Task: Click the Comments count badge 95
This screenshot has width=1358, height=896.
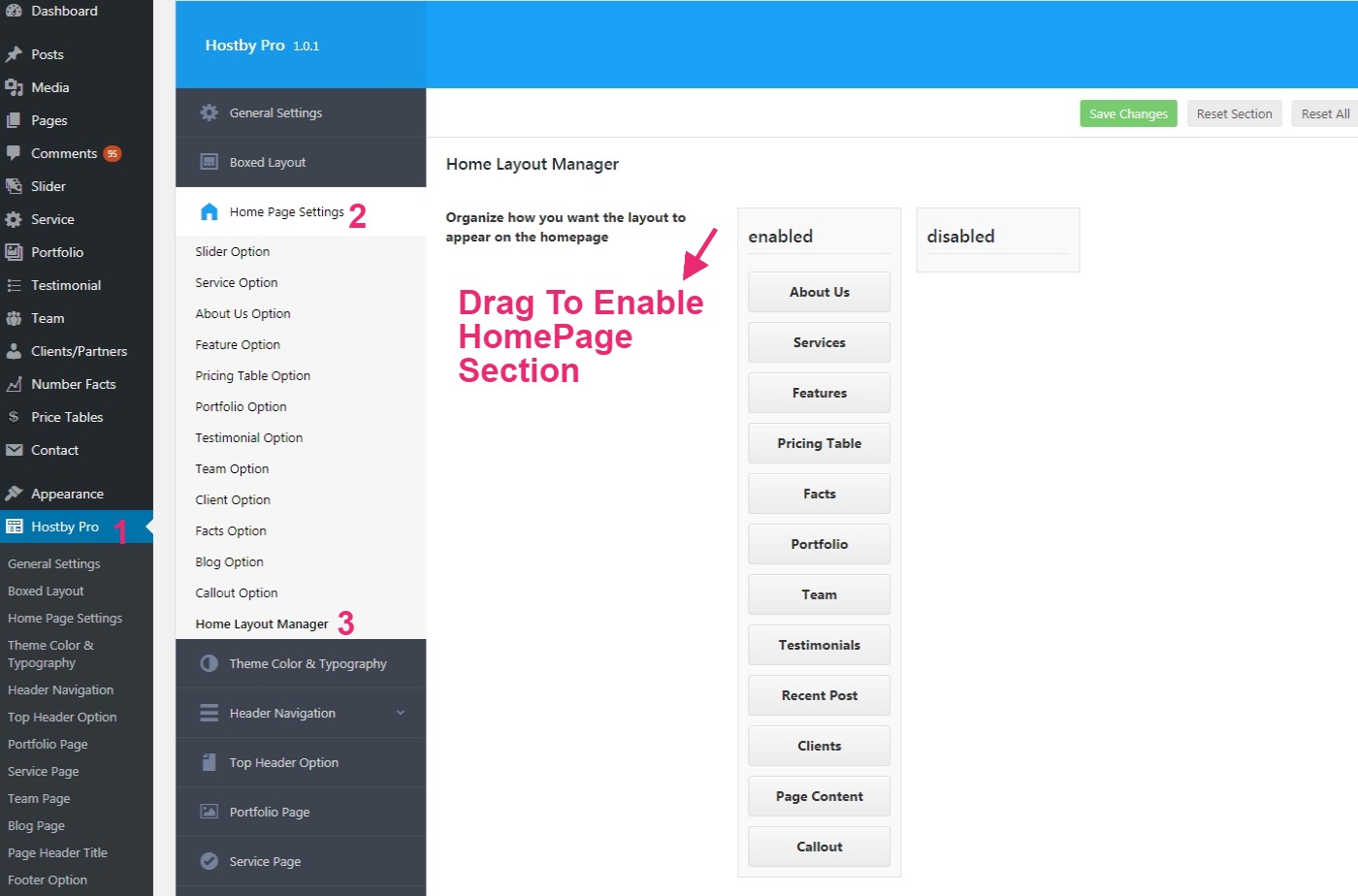Action: 113,153
